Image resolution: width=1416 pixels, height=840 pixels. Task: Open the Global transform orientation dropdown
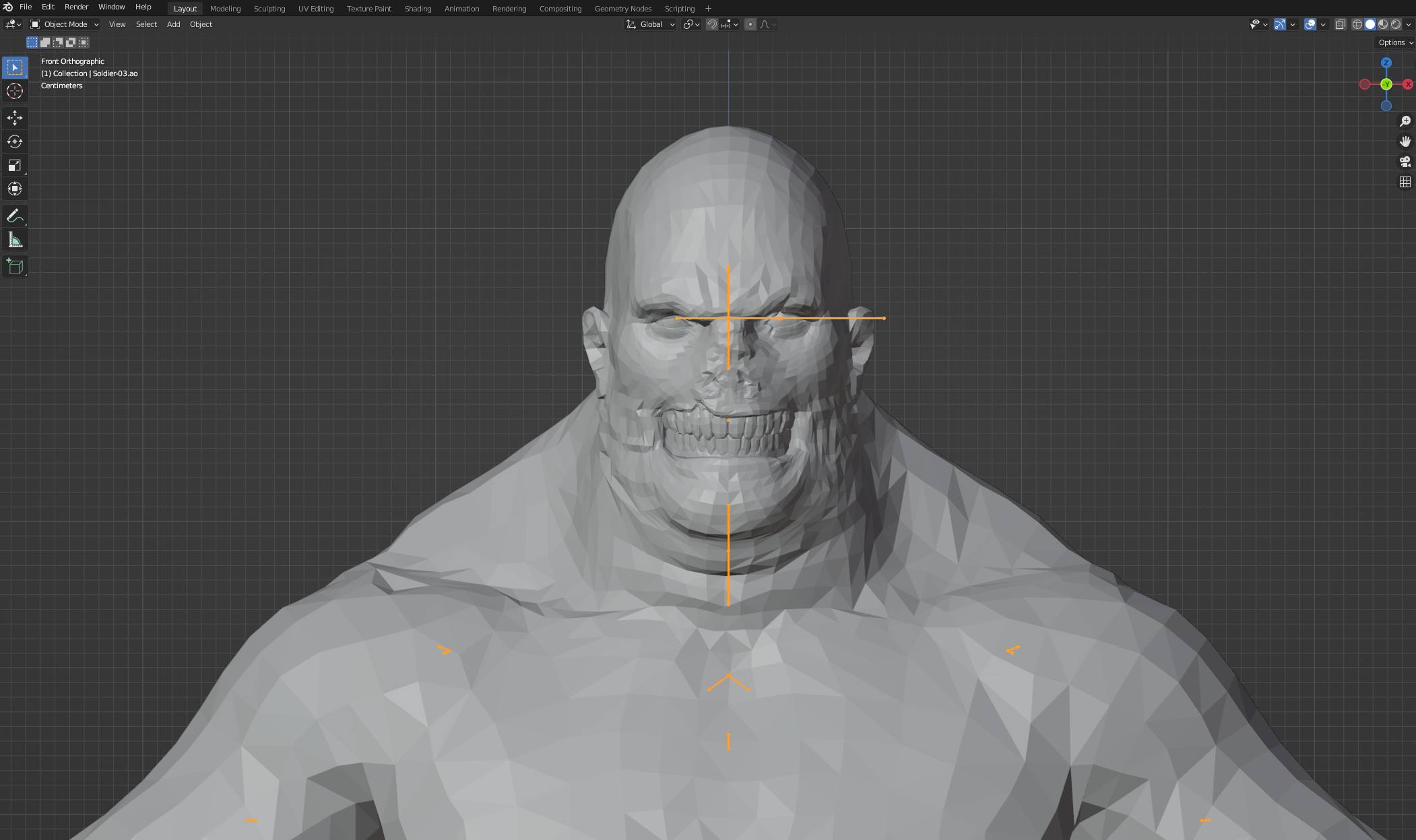point(651,24)
